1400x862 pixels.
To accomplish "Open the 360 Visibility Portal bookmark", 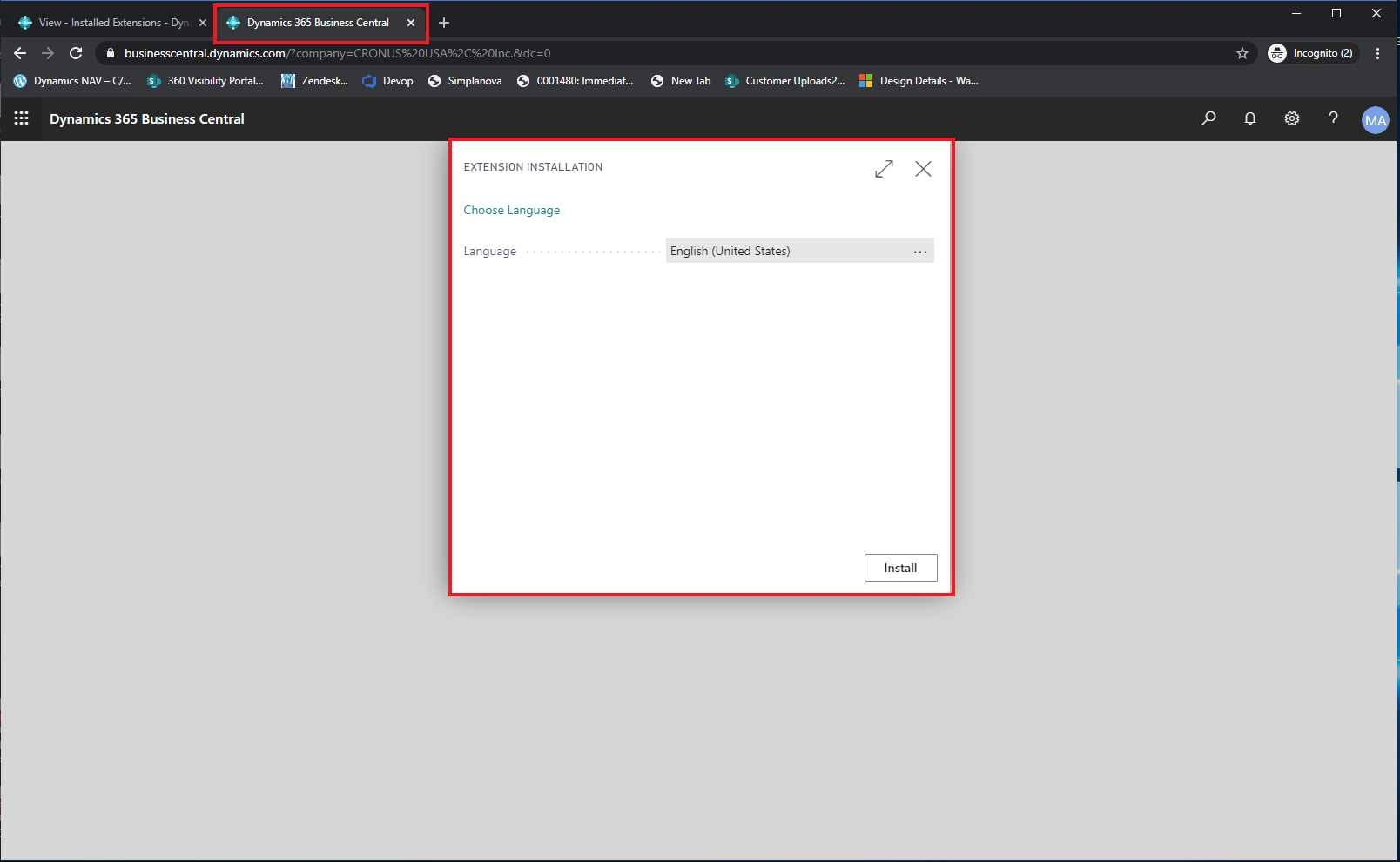I will [205, 81].
